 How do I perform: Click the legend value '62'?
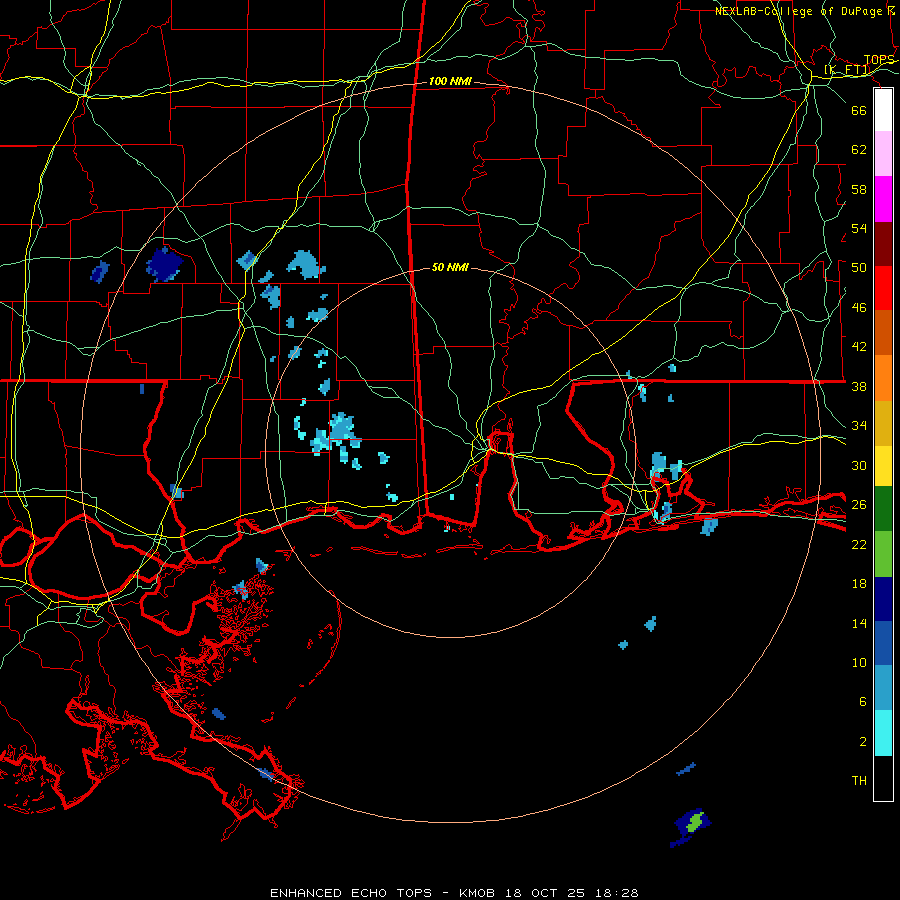click(x=859, y=150)
